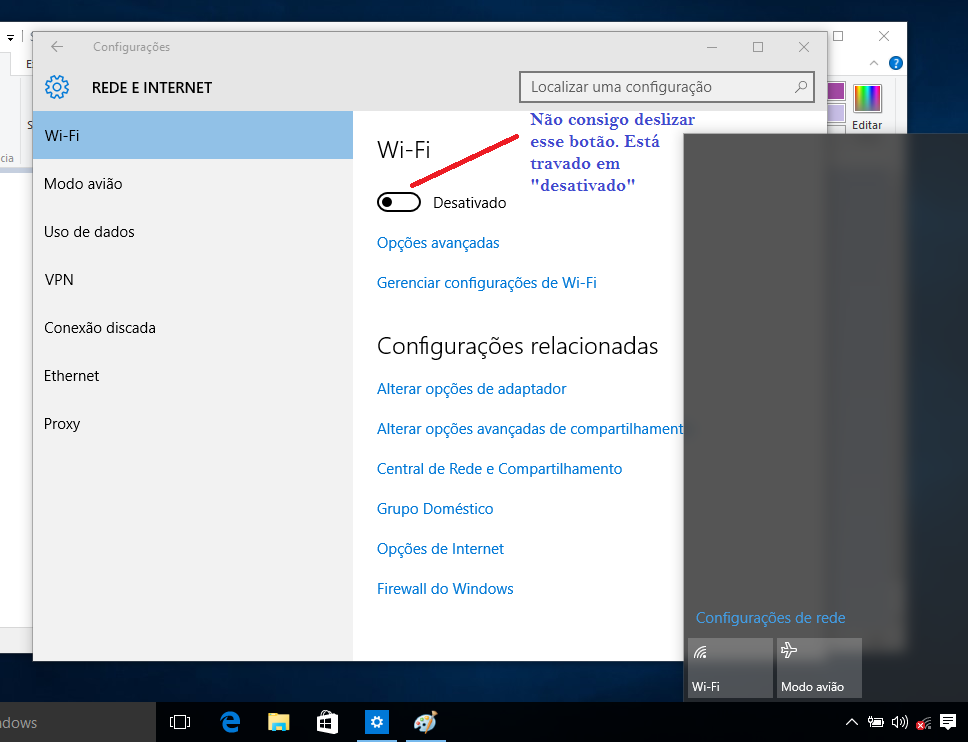
Task: Toggle the Modo avião quick action tile
Action: [819, 668]
